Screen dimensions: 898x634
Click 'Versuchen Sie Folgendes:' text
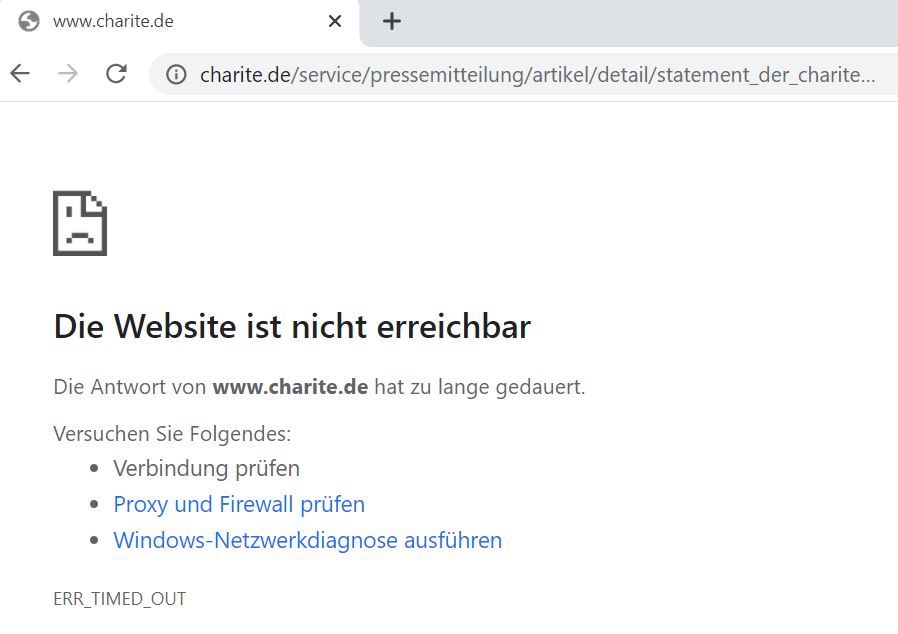click(172, 434)
